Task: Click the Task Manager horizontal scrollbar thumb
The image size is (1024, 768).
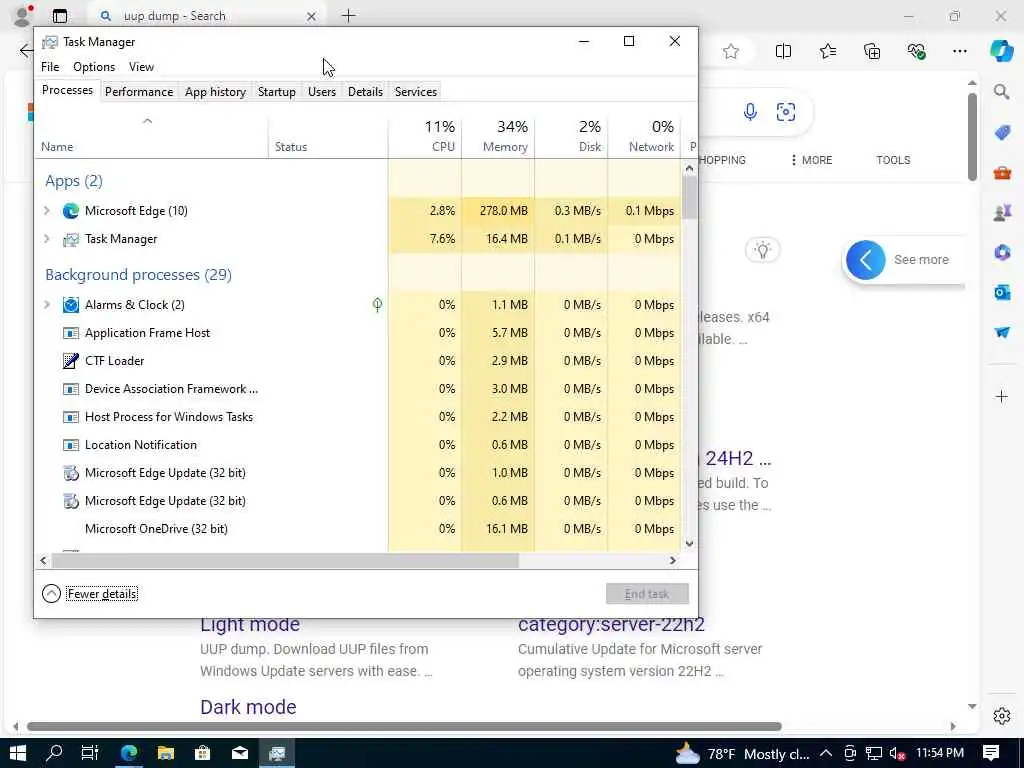Action: pos(285,560)
